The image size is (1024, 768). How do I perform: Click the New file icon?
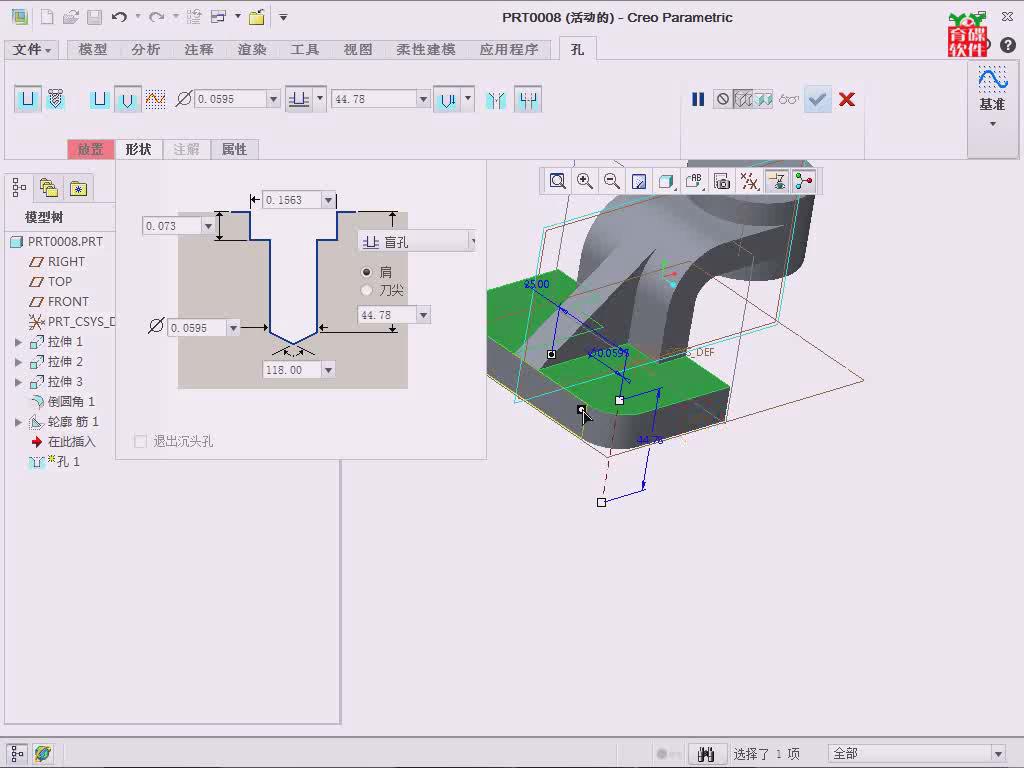(x=46, y=17)
